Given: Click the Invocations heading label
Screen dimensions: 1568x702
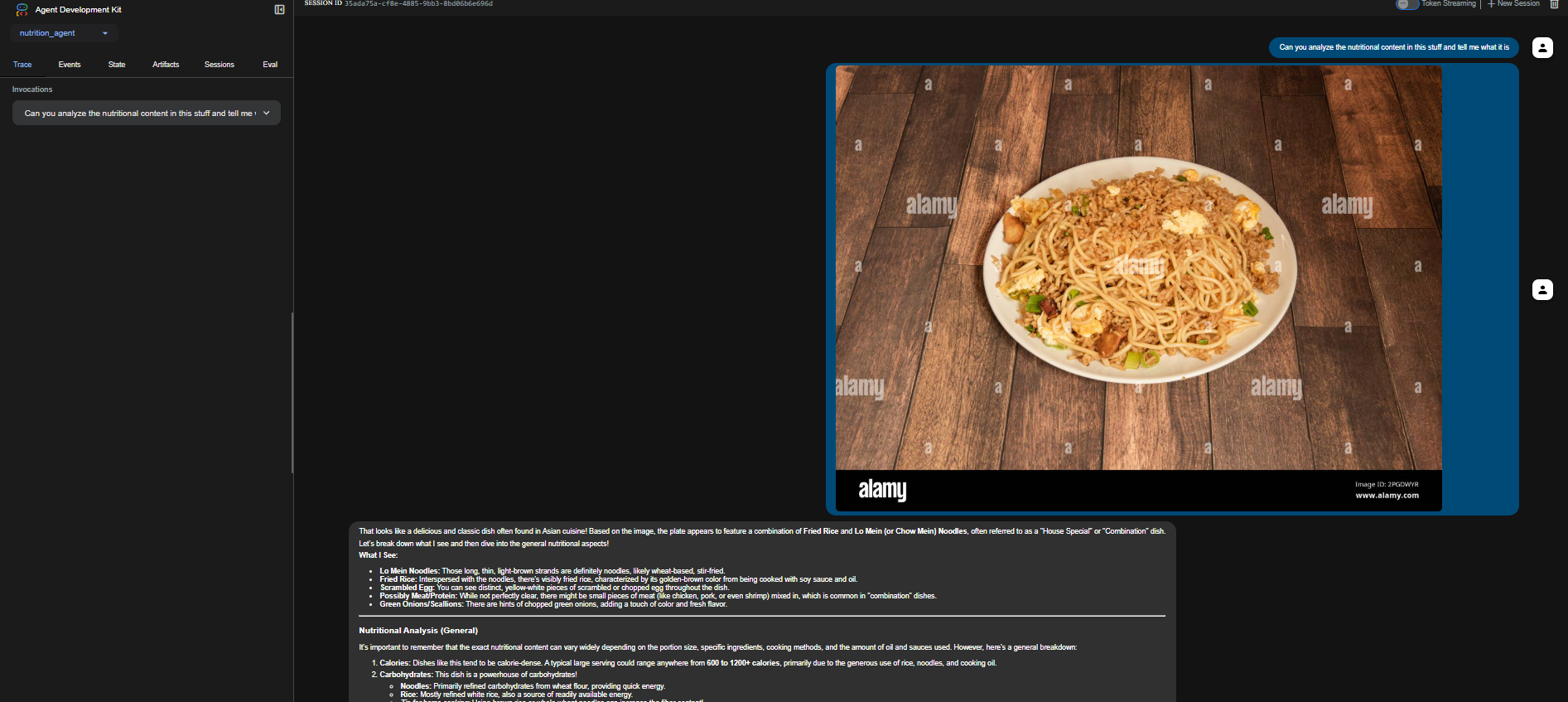Looking at the screenshot, I should point(32,90).
